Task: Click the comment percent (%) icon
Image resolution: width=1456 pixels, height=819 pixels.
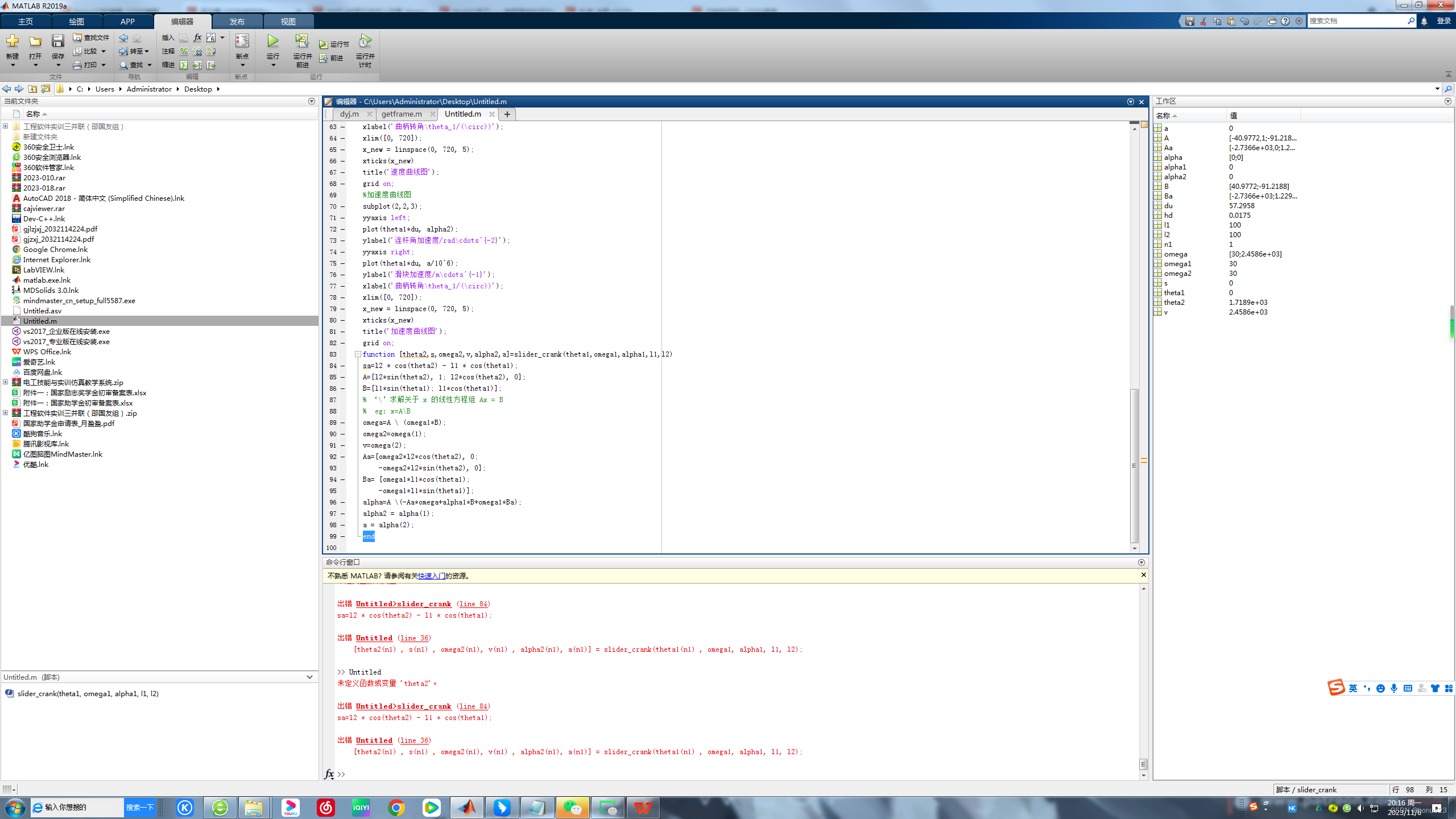Action: click(184, 51)
